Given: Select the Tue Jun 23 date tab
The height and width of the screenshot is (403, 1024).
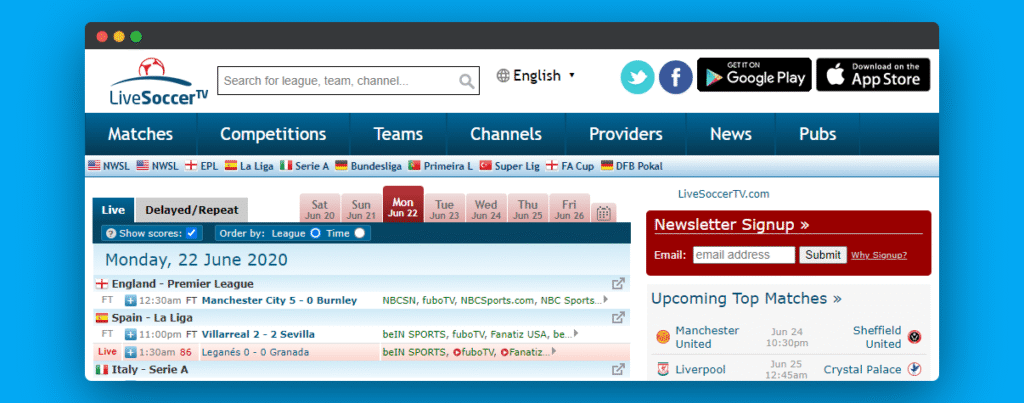Looking at the screenshot, I should [x=445, y=208].
